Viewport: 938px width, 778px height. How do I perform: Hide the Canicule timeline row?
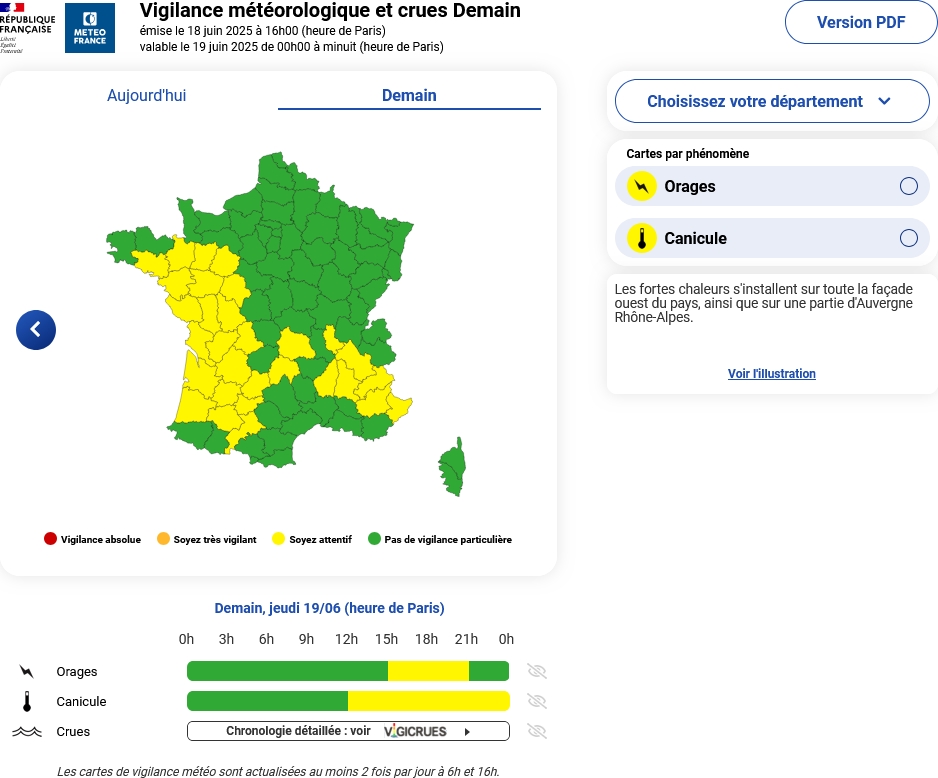537,701
